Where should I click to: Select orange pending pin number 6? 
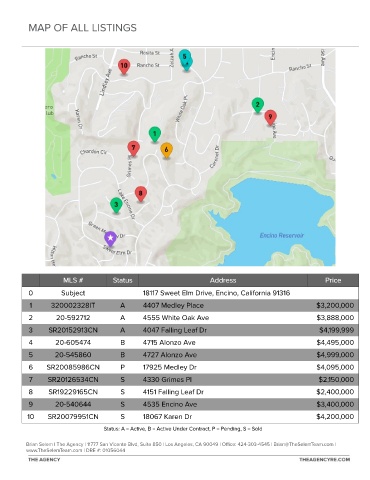pyautogui.click(x=167, y=150)
